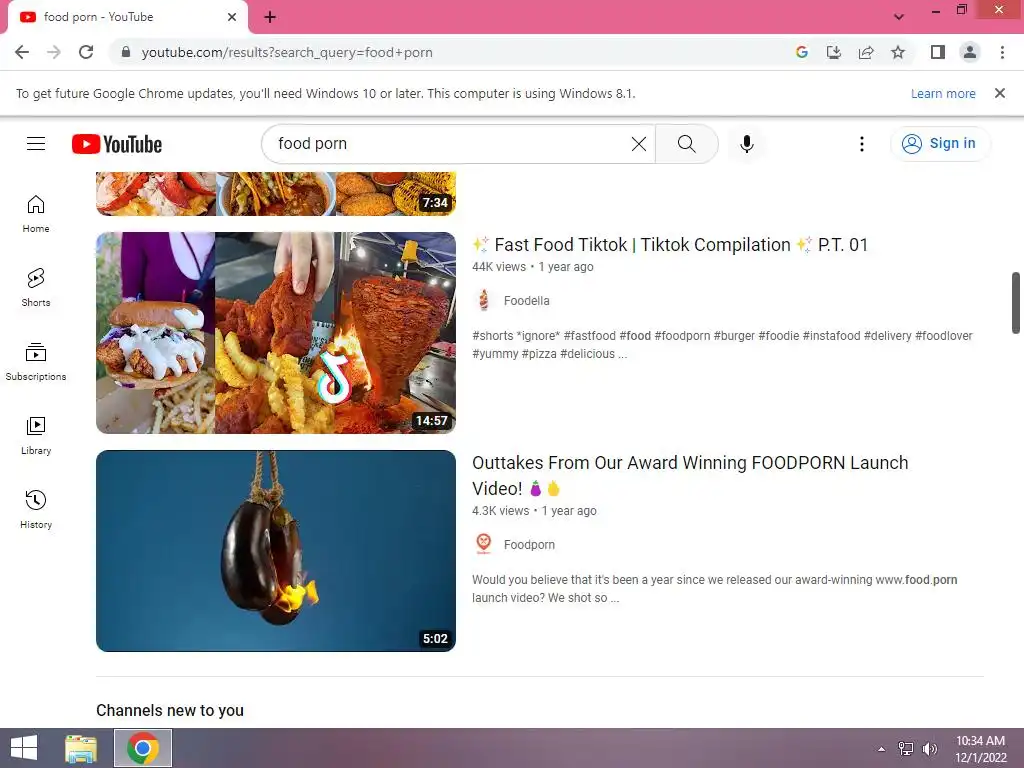
Task: Expand the tab search dropdown
Action: 899,17
